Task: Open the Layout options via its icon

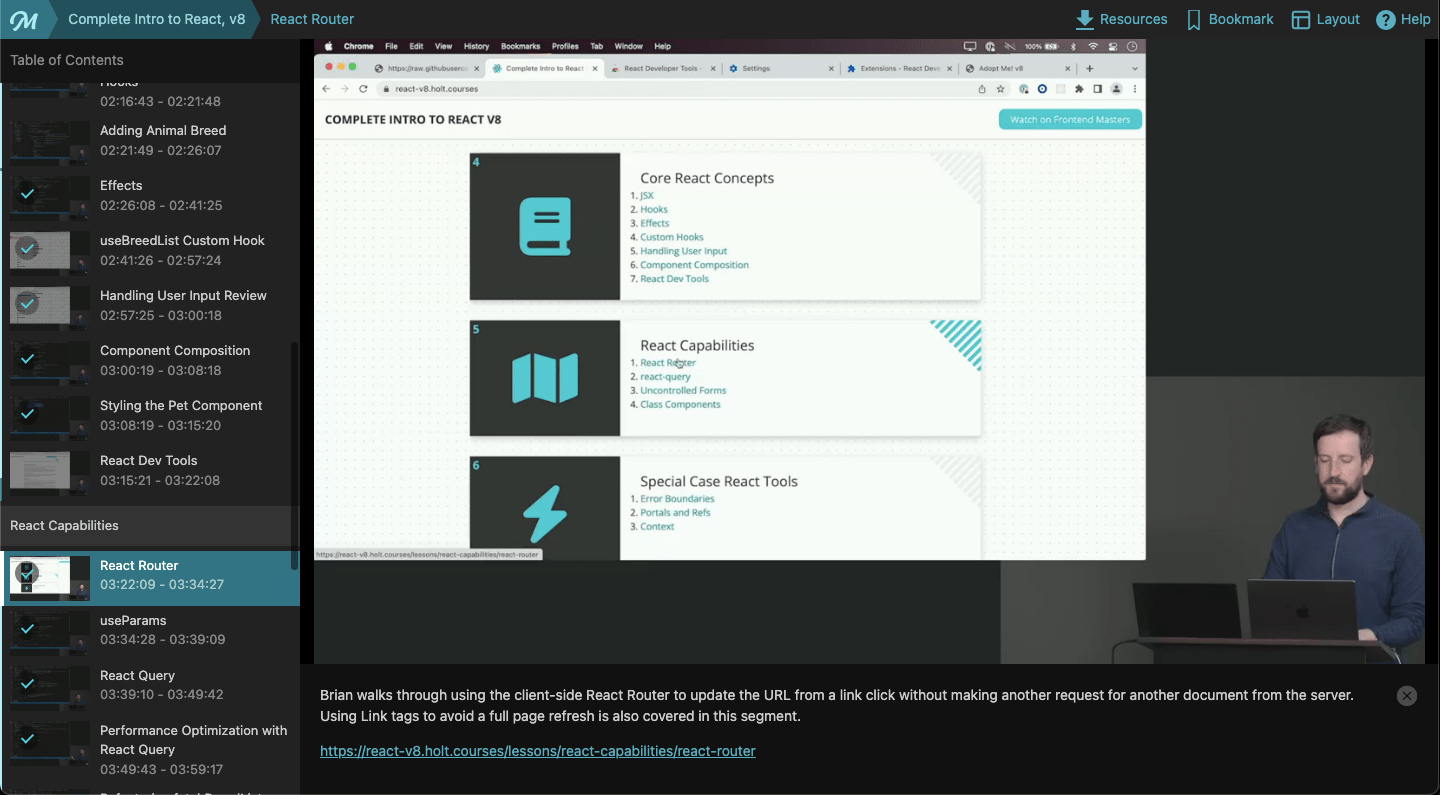Action: tap(1301, 19)
